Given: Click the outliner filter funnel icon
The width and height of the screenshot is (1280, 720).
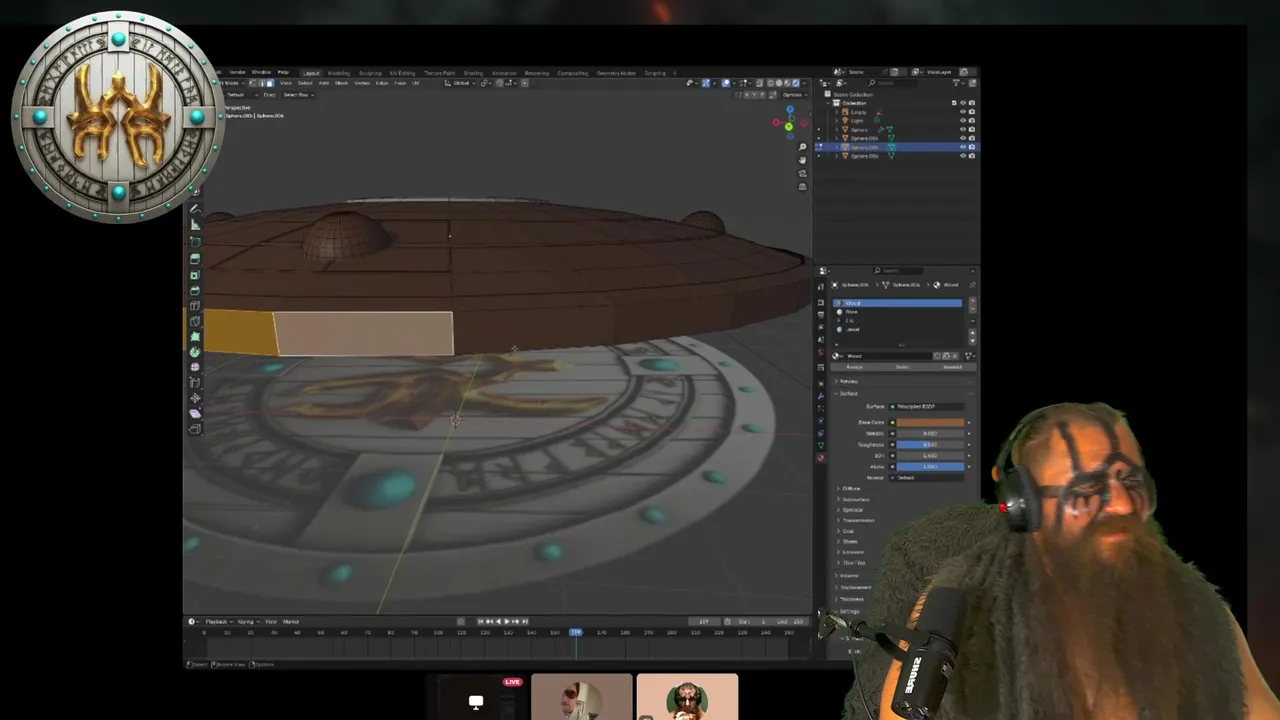Looking at the screenshot, I should (956, 83).
